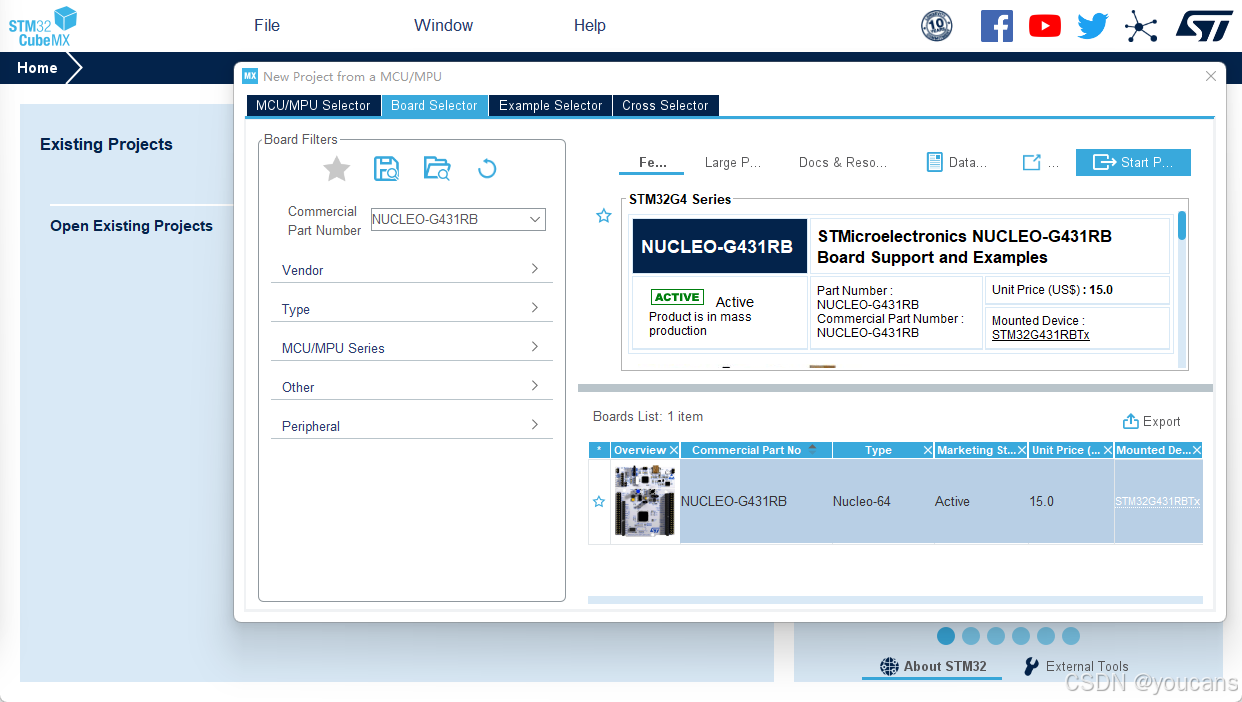
Task: Switch to MCU/MPU Selector tab
Action: click(x=313, y=105)
